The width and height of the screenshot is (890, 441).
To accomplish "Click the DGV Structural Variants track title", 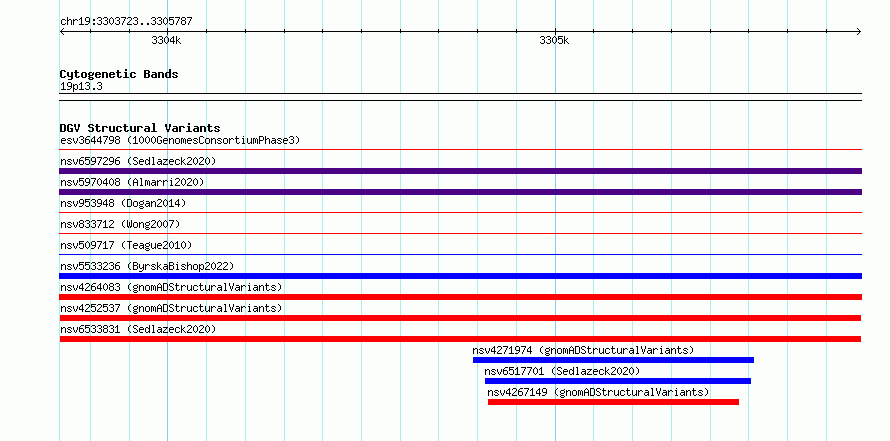I will (x=140, y=128).
